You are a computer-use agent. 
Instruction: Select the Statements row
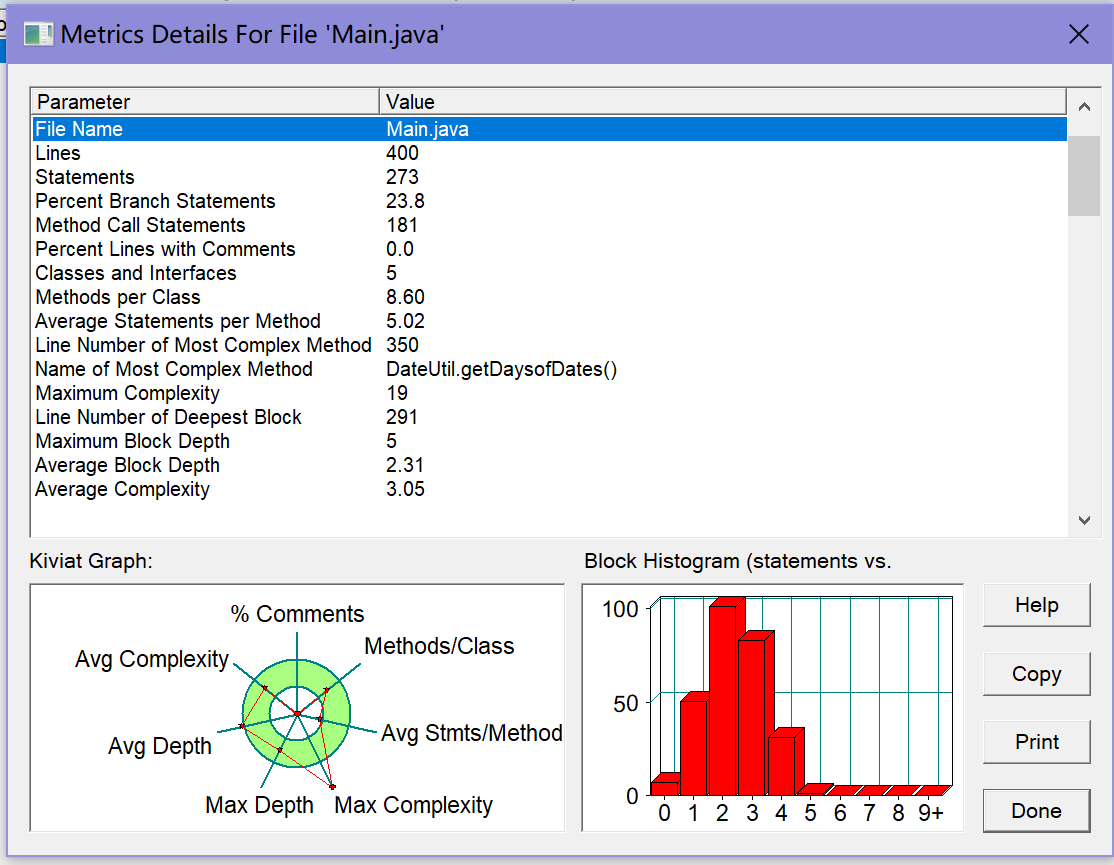click(549, 178)
